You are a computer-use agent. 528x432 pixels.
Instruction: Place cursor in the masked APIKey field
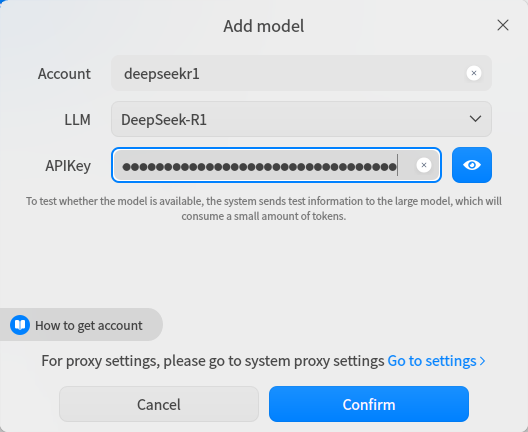(x=276, y=165)
